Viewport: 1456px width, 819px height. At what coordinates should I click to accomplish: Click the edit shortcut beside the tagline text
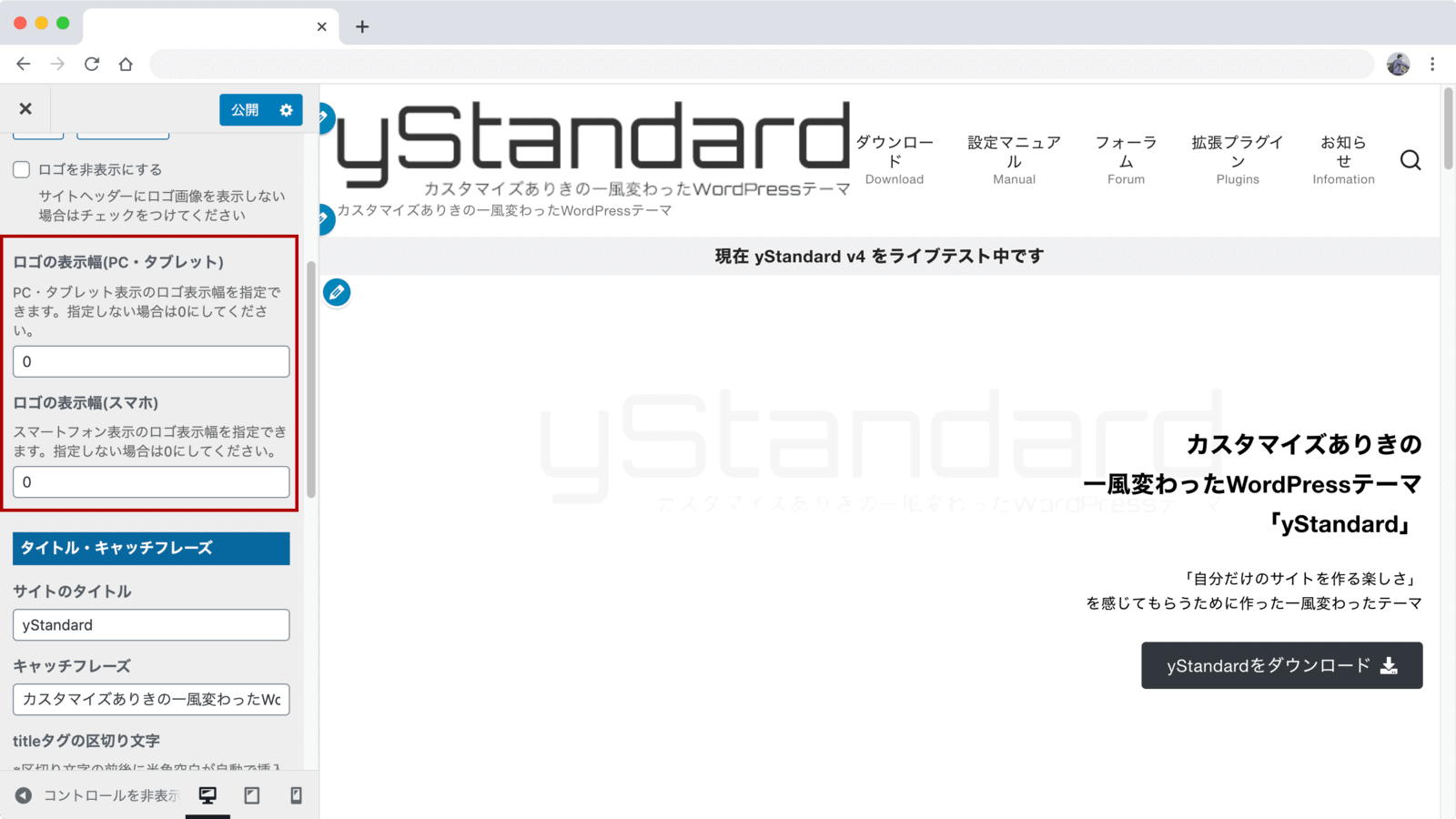pos(325,218)
